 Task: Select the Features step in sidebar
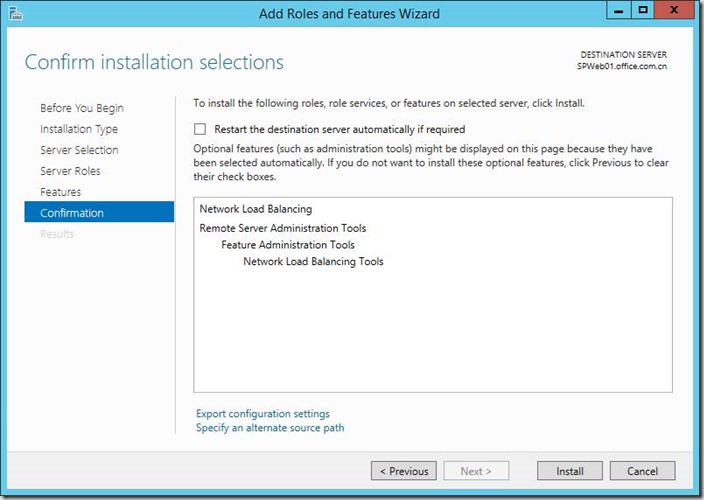coord(61,192)
